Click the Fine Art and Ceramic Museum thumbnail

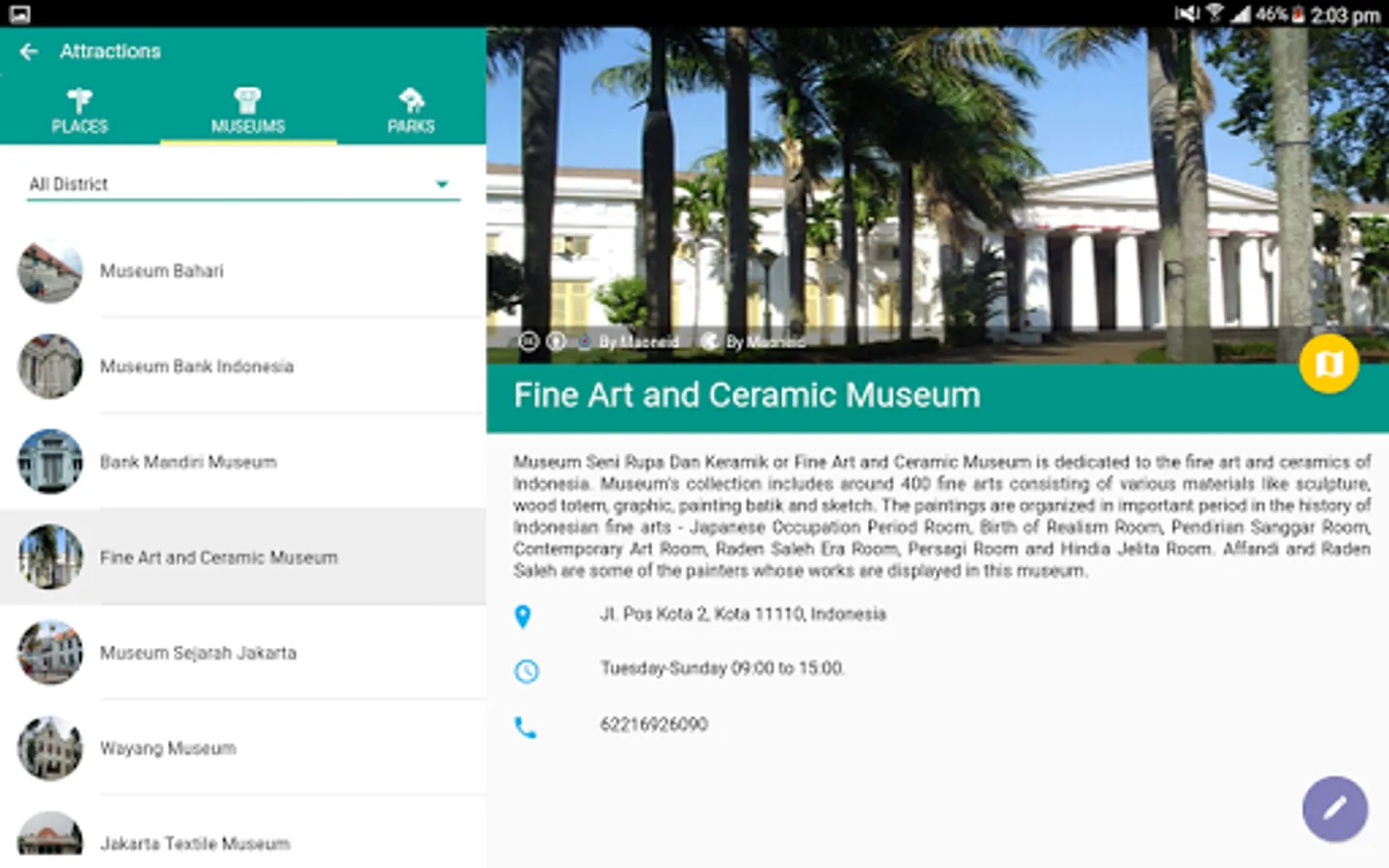click(50, 557)
